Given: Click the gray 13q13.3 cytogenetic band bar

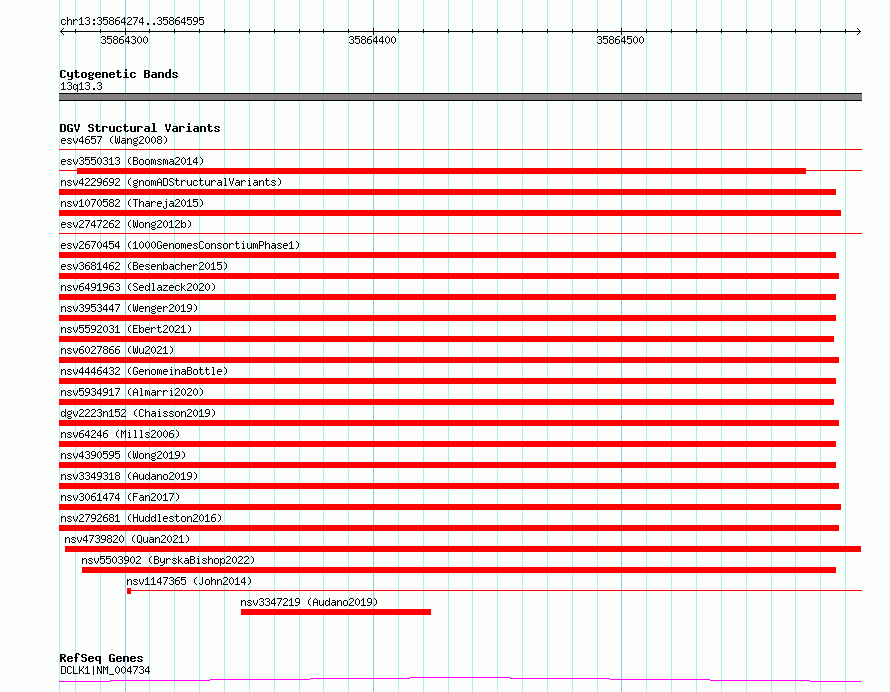Looking at the screenshot, I should [460, 97].
